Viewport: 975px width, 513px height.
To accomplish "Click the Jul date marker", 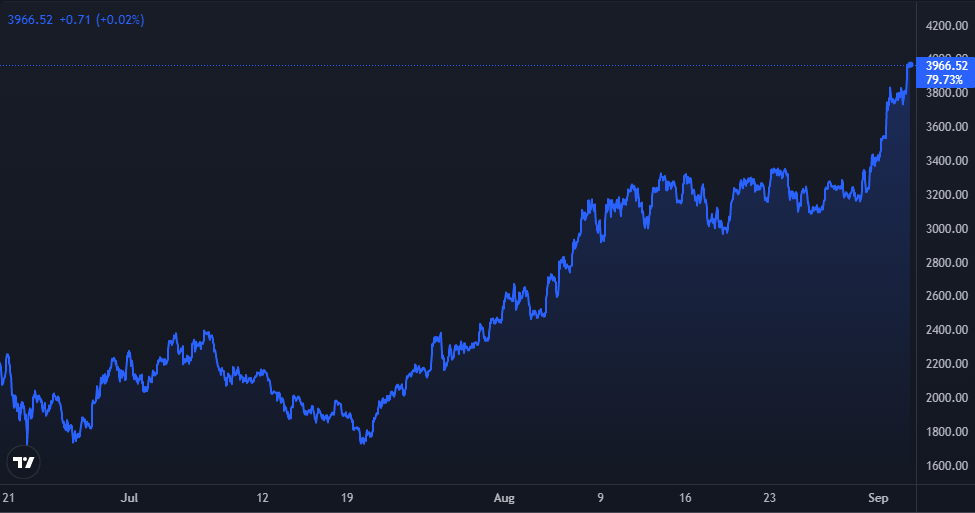I will 128,496.
